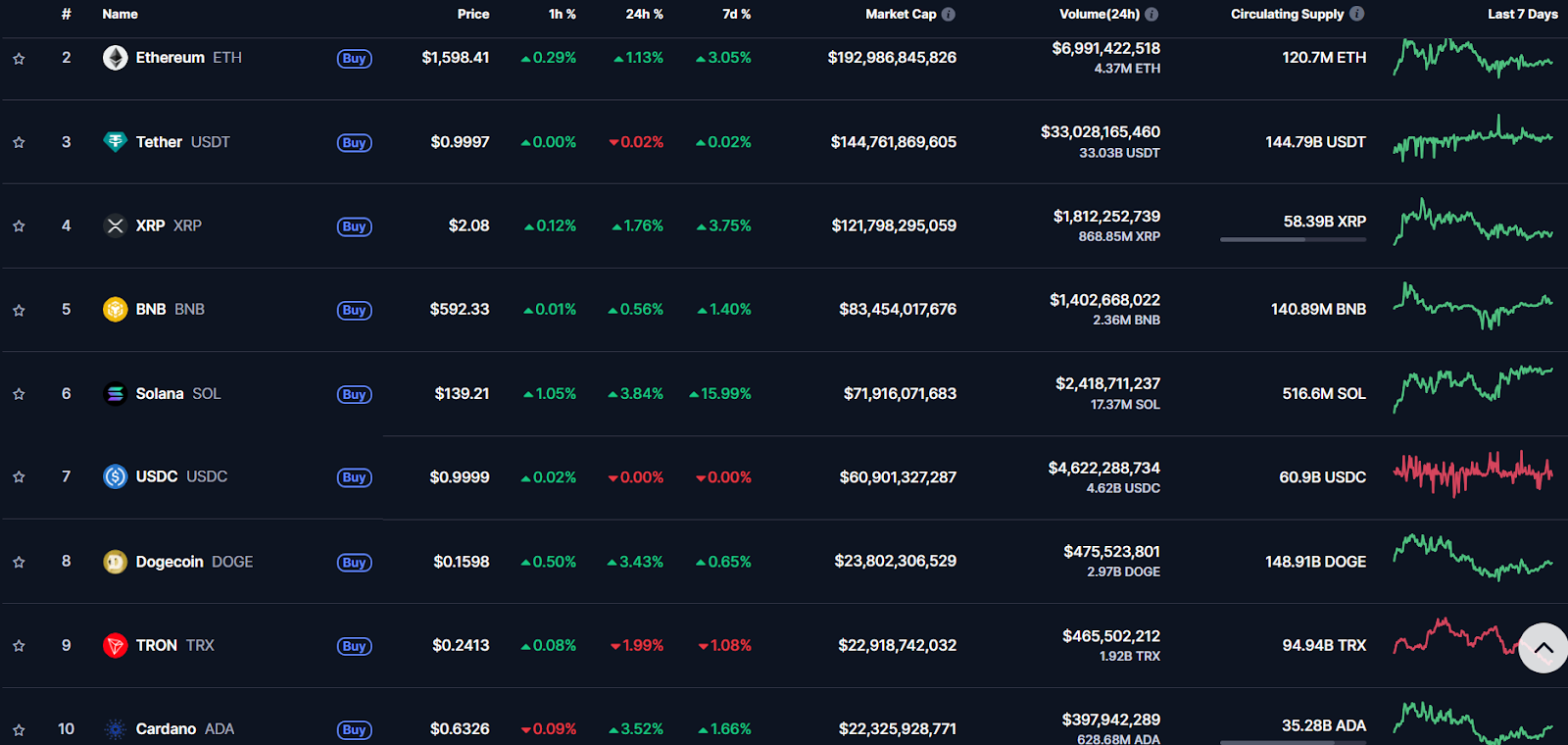Viewport: 1568px width, 745px height.
Task: Open the Market Cap info tooltip icon
Action: [948, 15]
